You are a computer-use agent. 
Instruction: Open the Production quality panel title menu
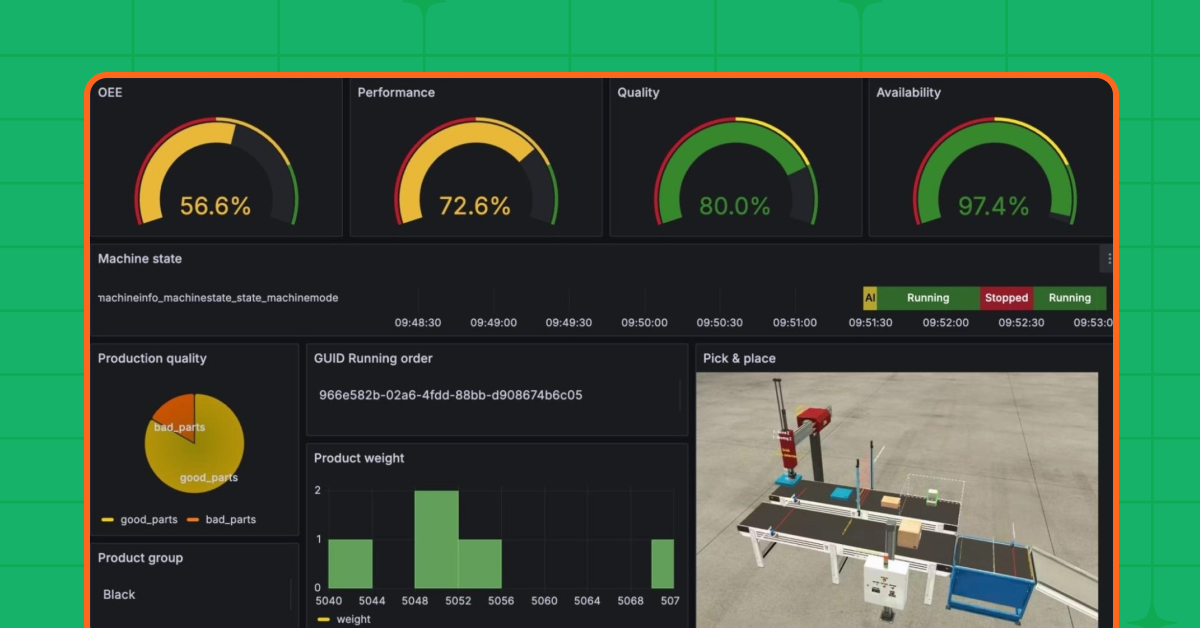151,358
